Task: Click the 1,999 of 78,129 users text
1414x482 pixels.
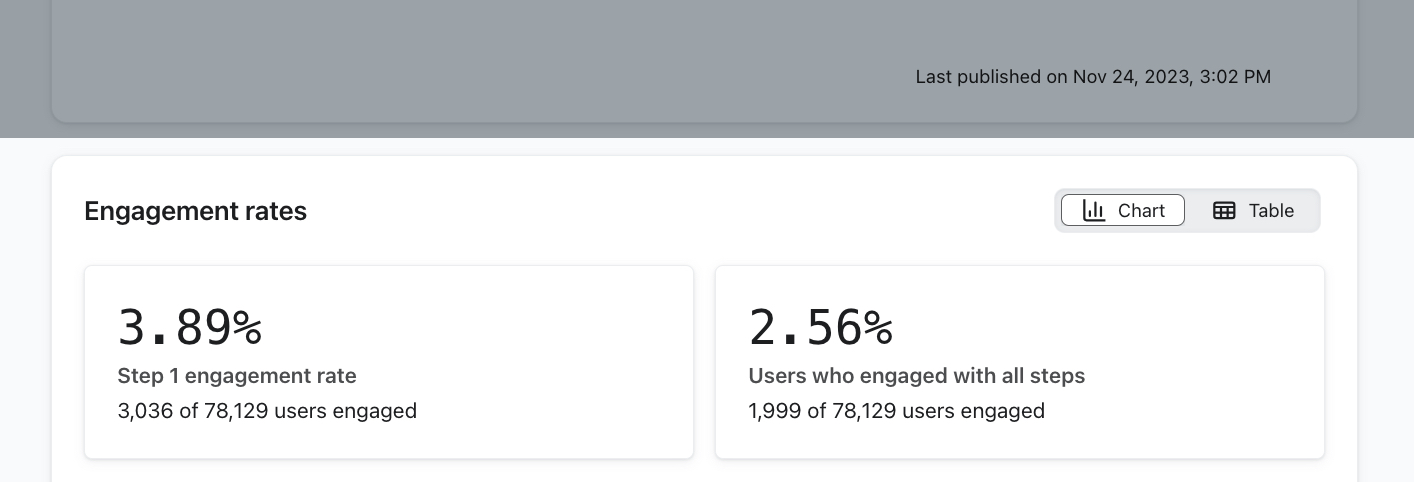Action: click(896, 410)
